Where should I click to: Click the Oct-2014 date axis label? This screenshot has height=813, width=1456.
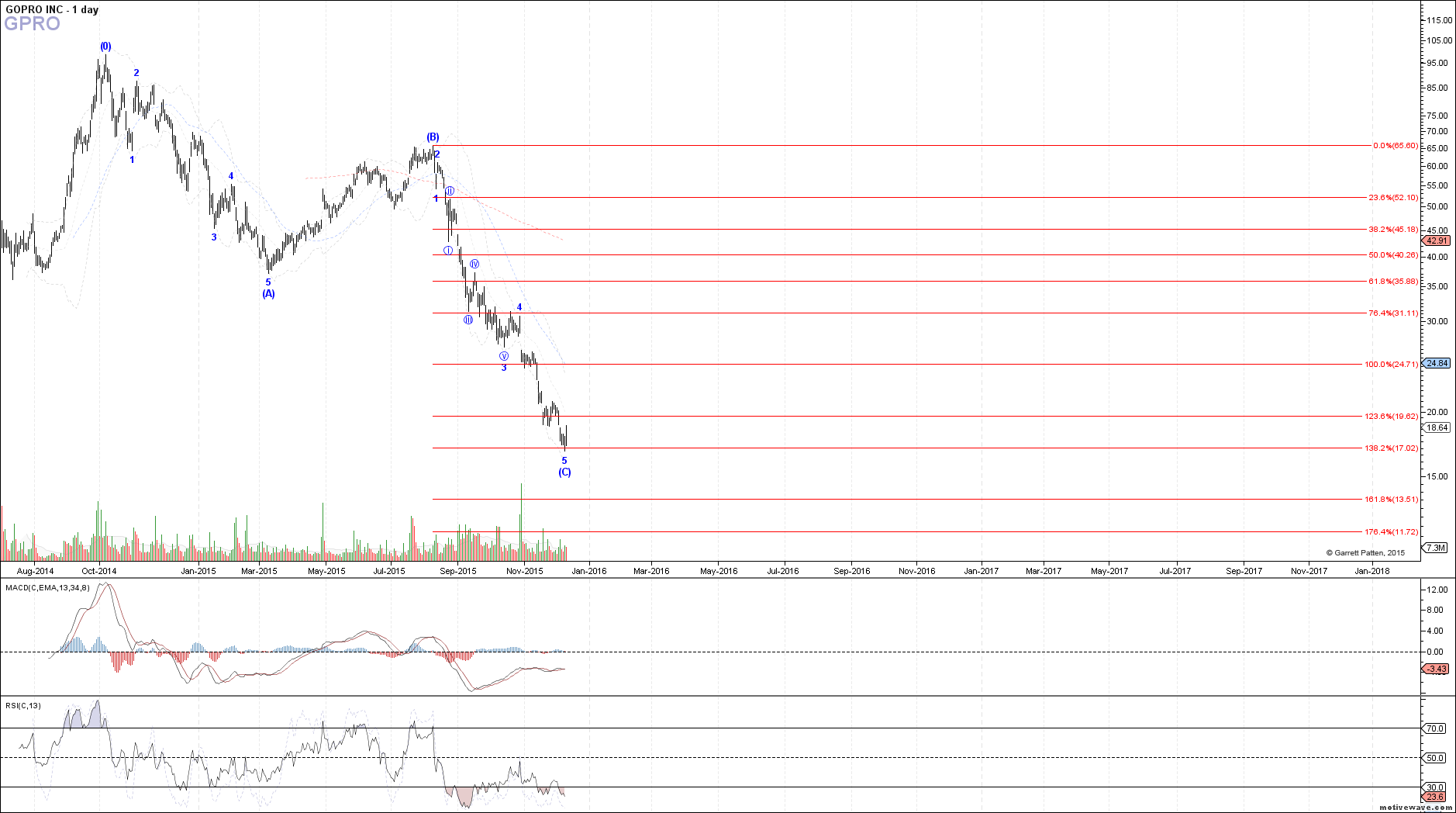pyautogui.click(x=99, y=572)
